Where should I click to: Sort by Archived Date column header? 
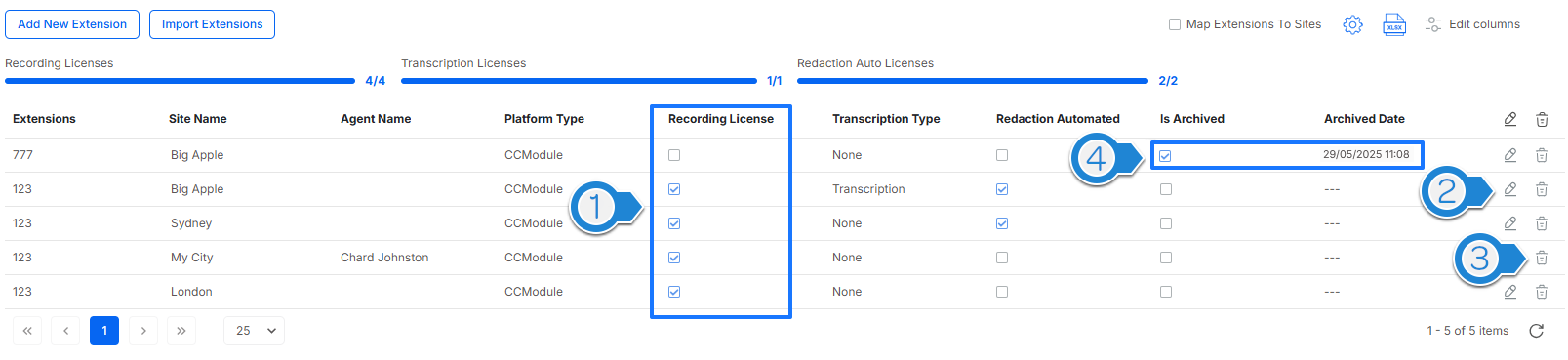click(1364, 119)
